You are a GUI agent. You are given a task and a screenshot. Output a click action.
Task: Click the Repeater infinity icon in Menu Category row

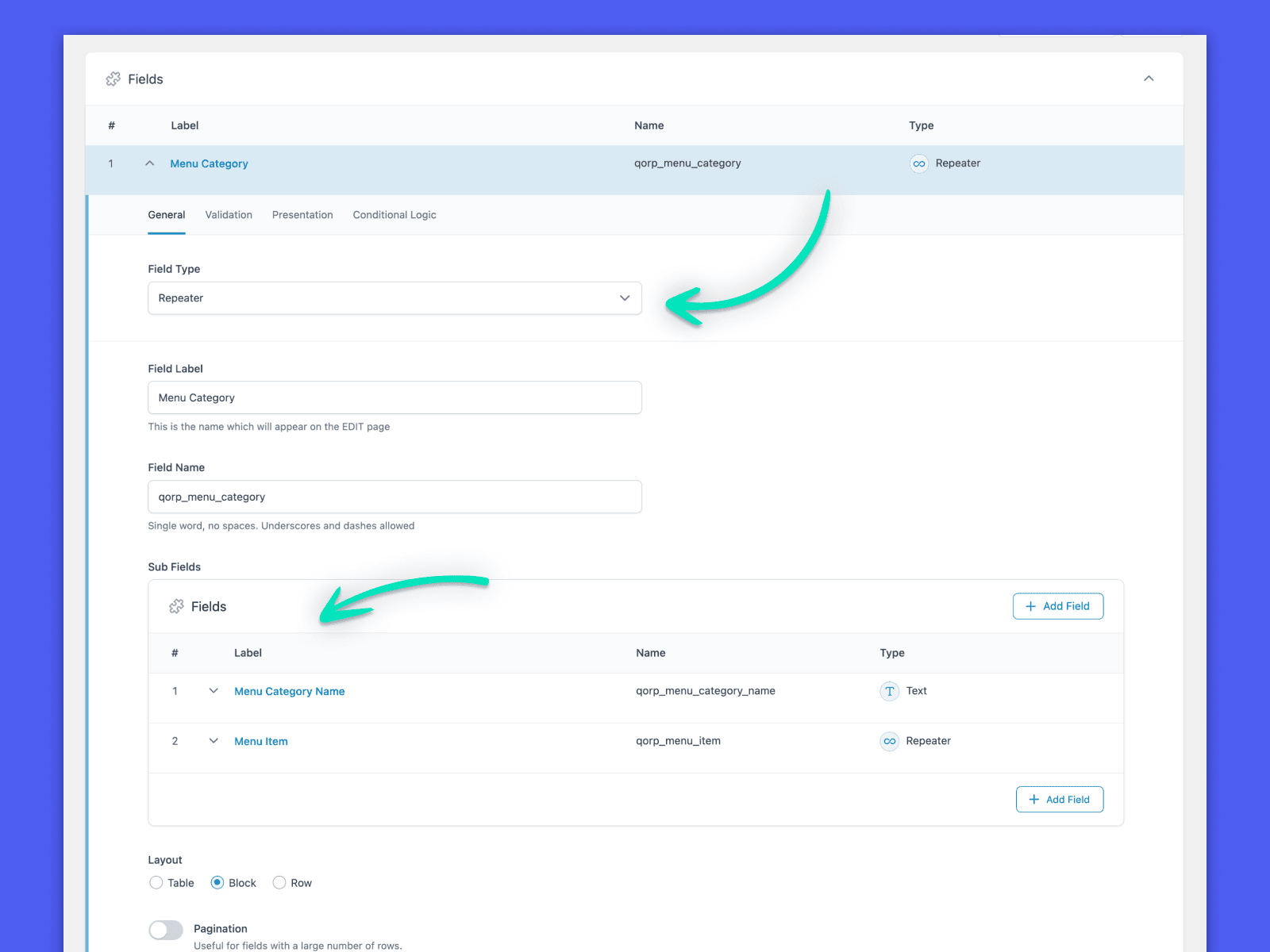pyautogui.click(x=918, y=163)
